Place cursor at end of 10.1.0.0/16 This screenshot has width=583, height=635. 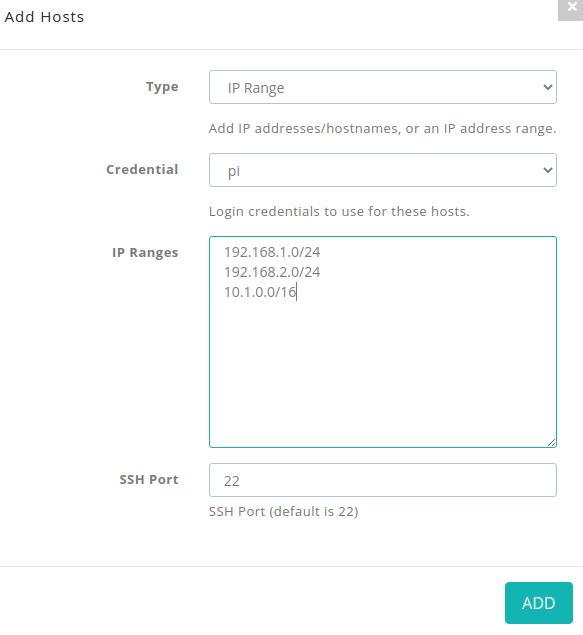[297, 292]
